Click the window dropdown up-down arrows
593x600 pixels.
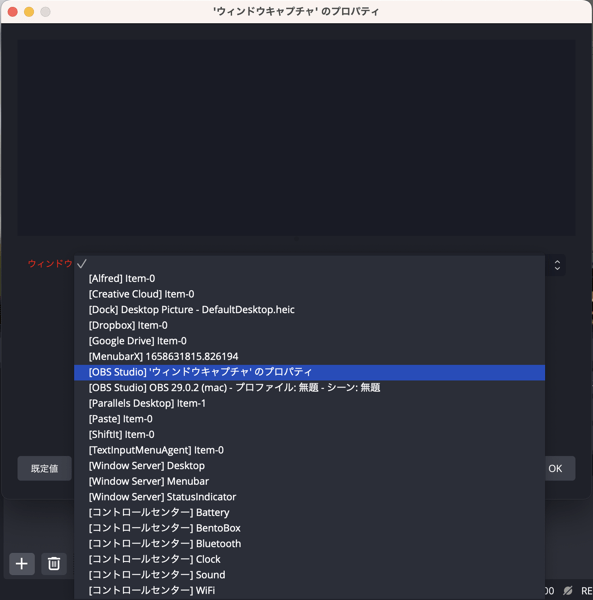tap(557, 265)
